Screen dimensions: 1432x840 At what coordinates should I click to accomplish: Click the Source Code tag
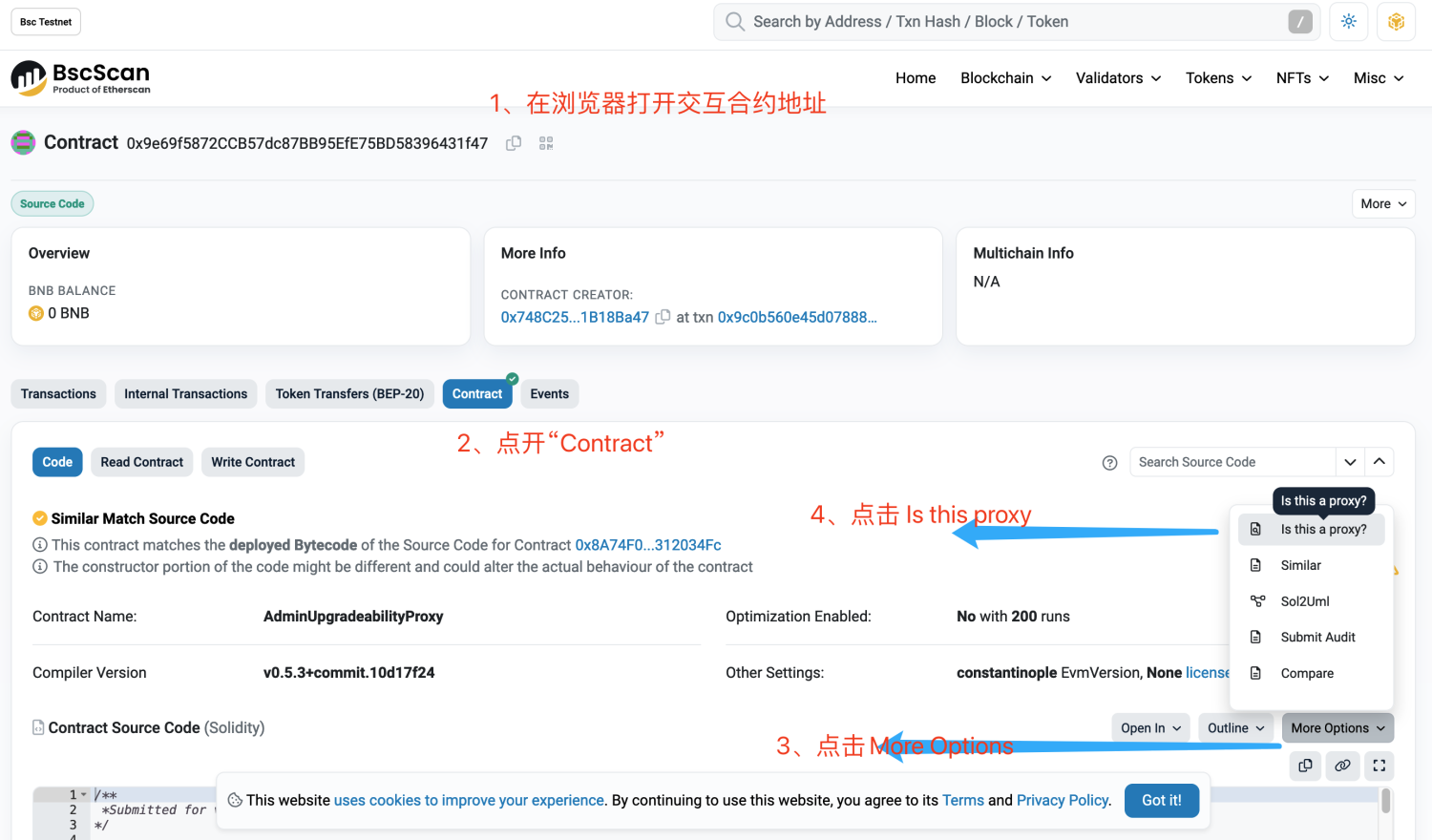[53, 203]
